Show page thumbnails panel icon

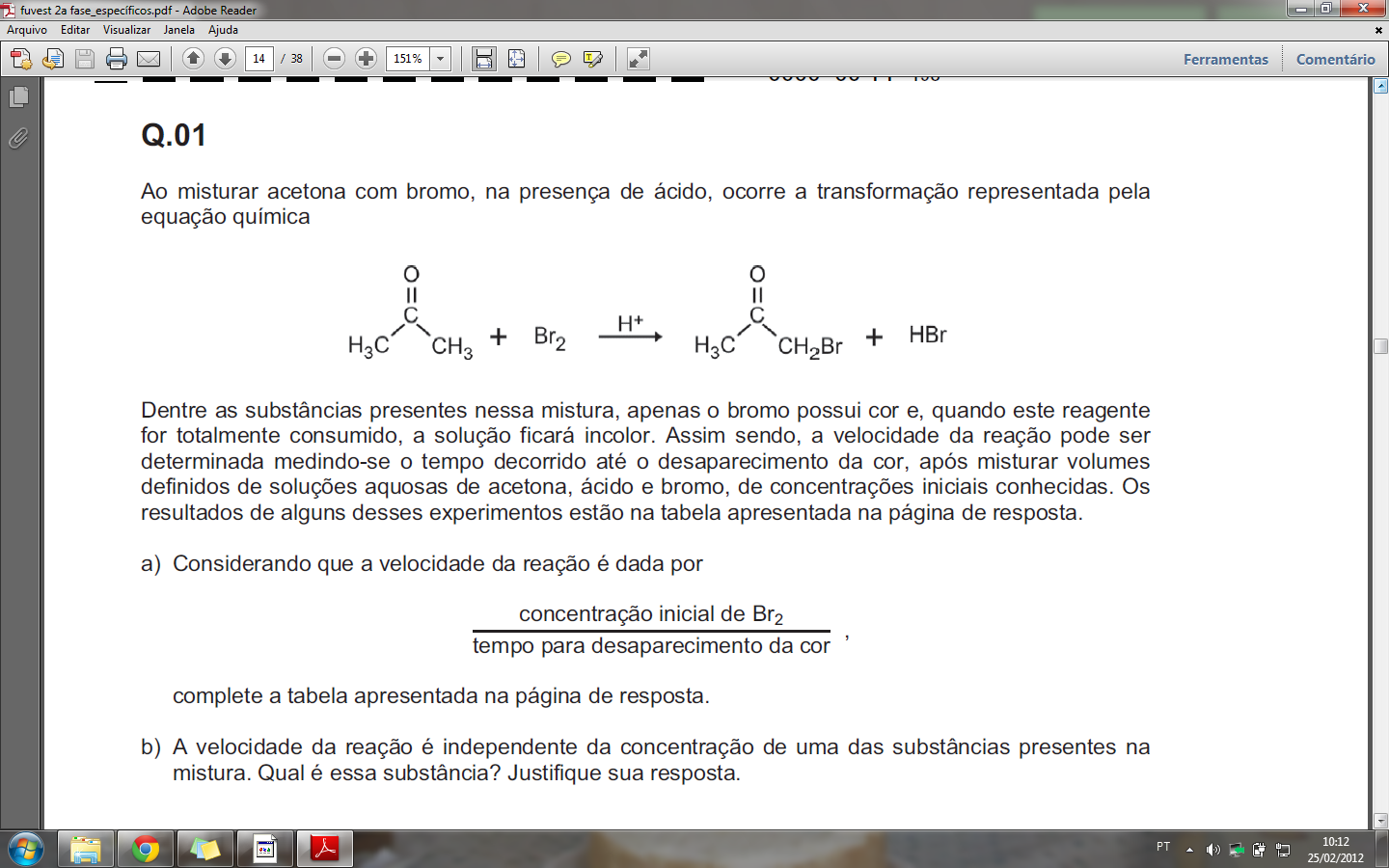click(x=18, y=96)
